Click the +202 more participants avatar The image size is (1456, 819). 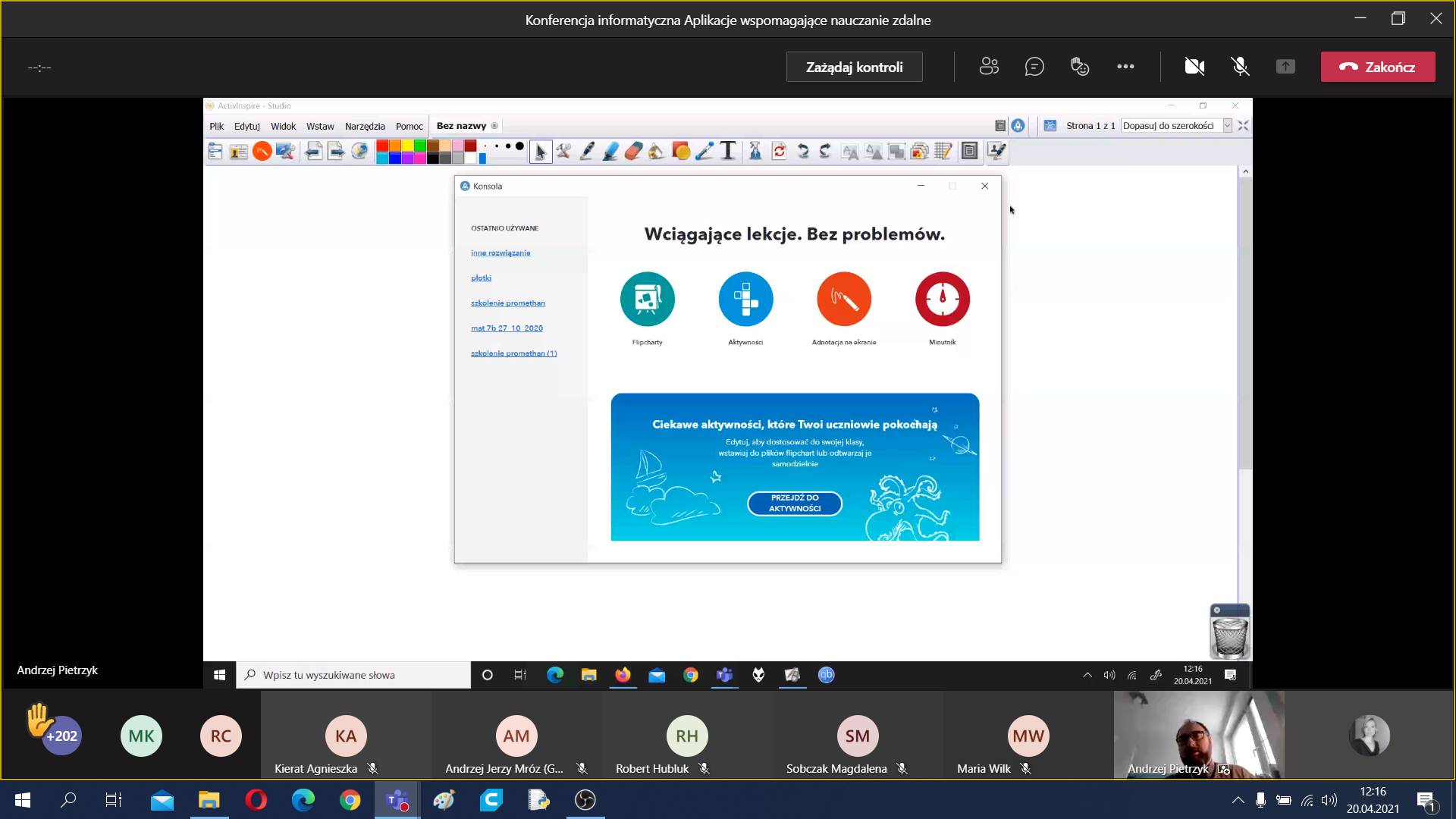[61, 736]
